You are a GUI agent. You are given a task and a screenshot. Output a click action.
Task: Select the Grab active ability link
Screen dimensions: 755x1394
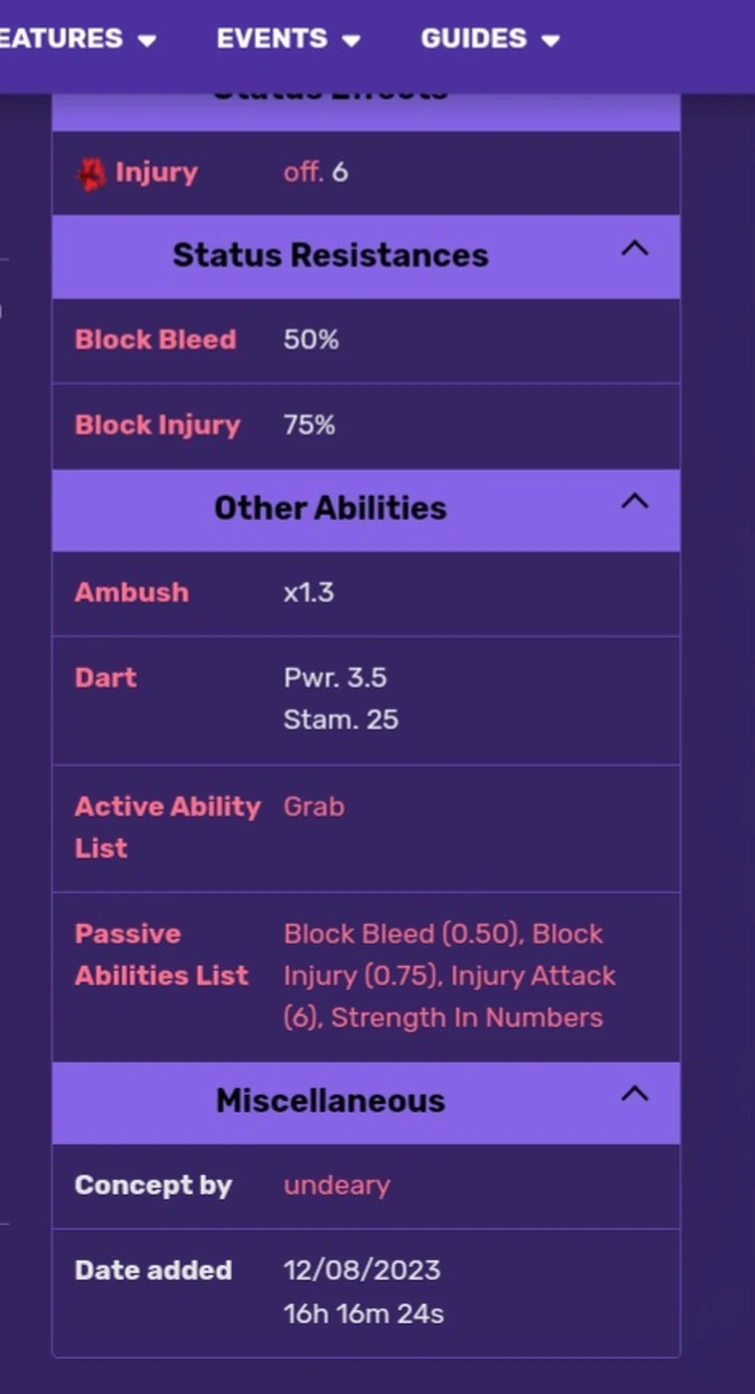point(314,806)
